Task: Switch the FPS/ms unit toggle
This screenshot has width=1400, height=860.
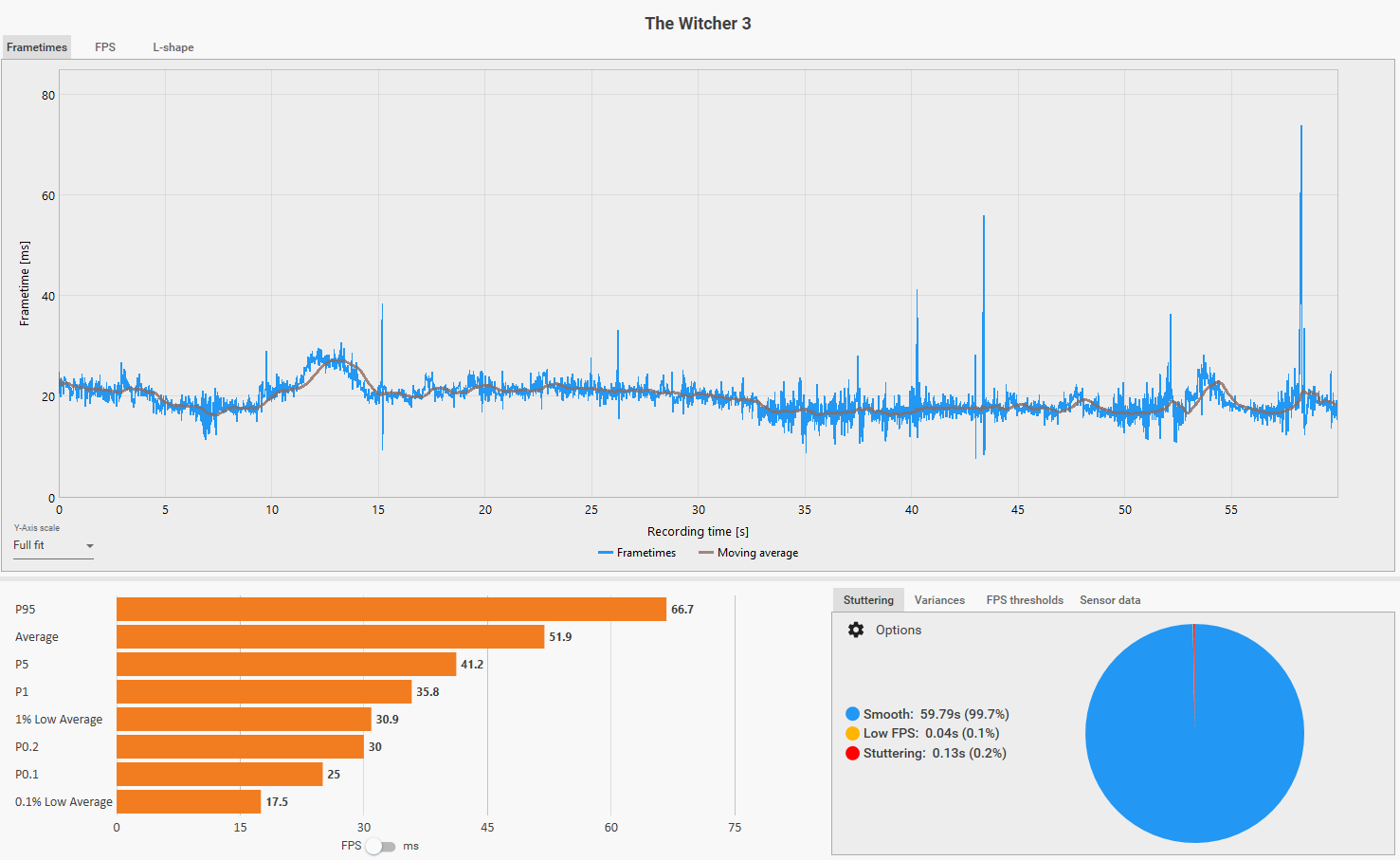Action: (380, 846)
